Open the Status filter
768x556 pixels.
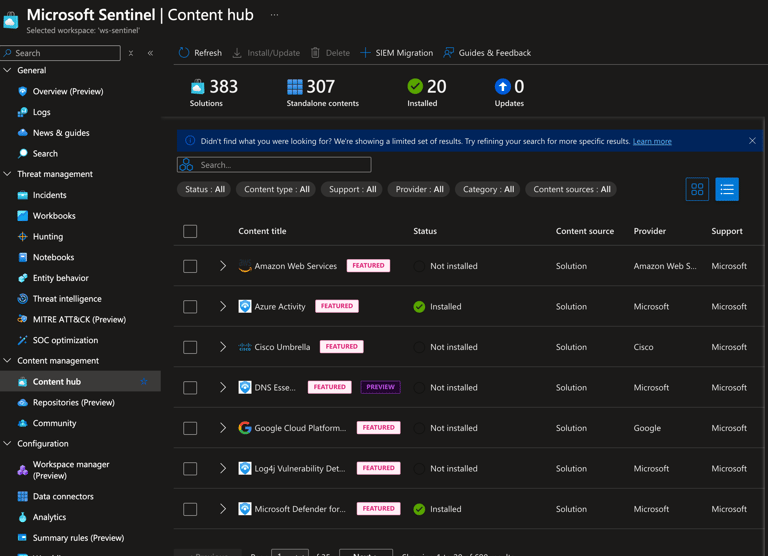coord(204,189)
